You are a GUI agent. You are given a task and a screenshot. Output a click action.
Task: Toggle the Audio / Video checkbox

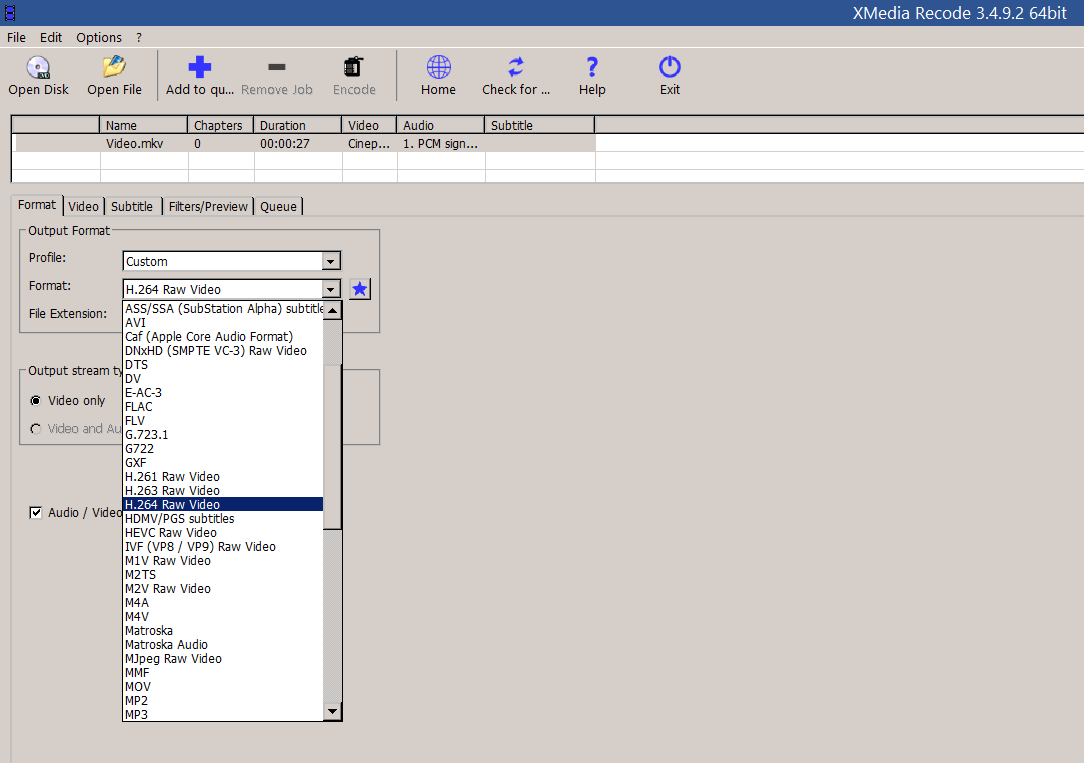tap(36, 513)
